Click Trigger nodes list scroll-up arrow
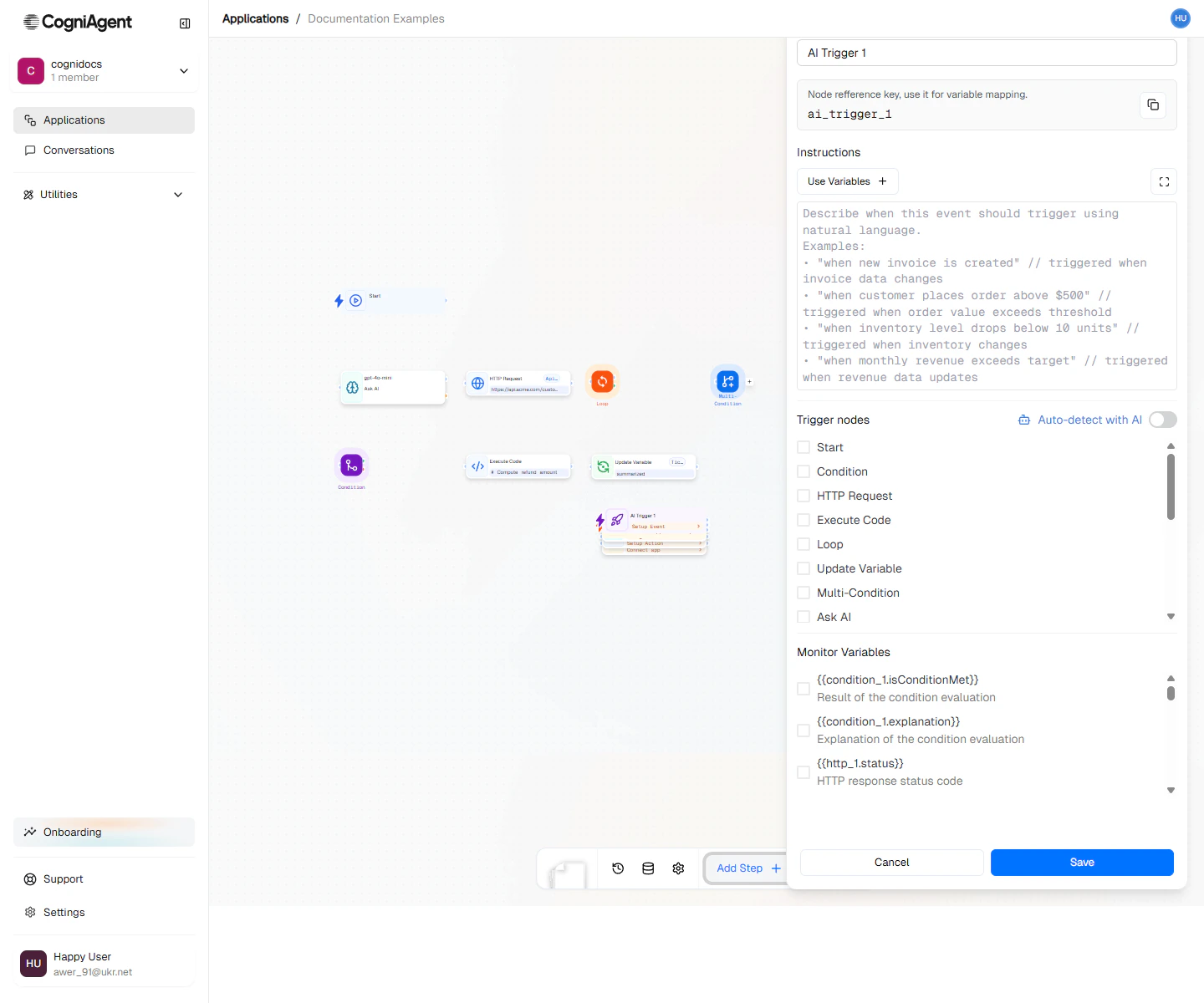The image size is (1204, 1003). click(x=1171, y=446)
